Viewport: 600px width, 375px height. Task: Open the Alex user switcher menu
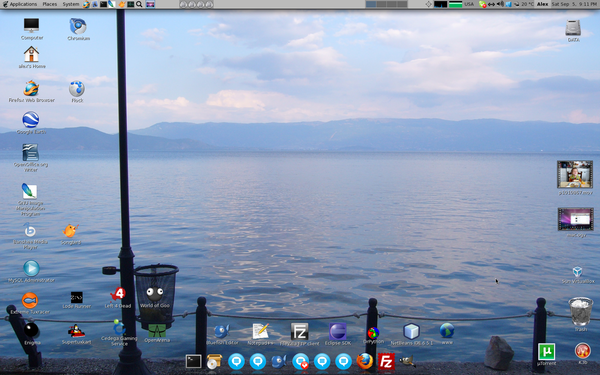pyautogui.click(x=542, y=4)
